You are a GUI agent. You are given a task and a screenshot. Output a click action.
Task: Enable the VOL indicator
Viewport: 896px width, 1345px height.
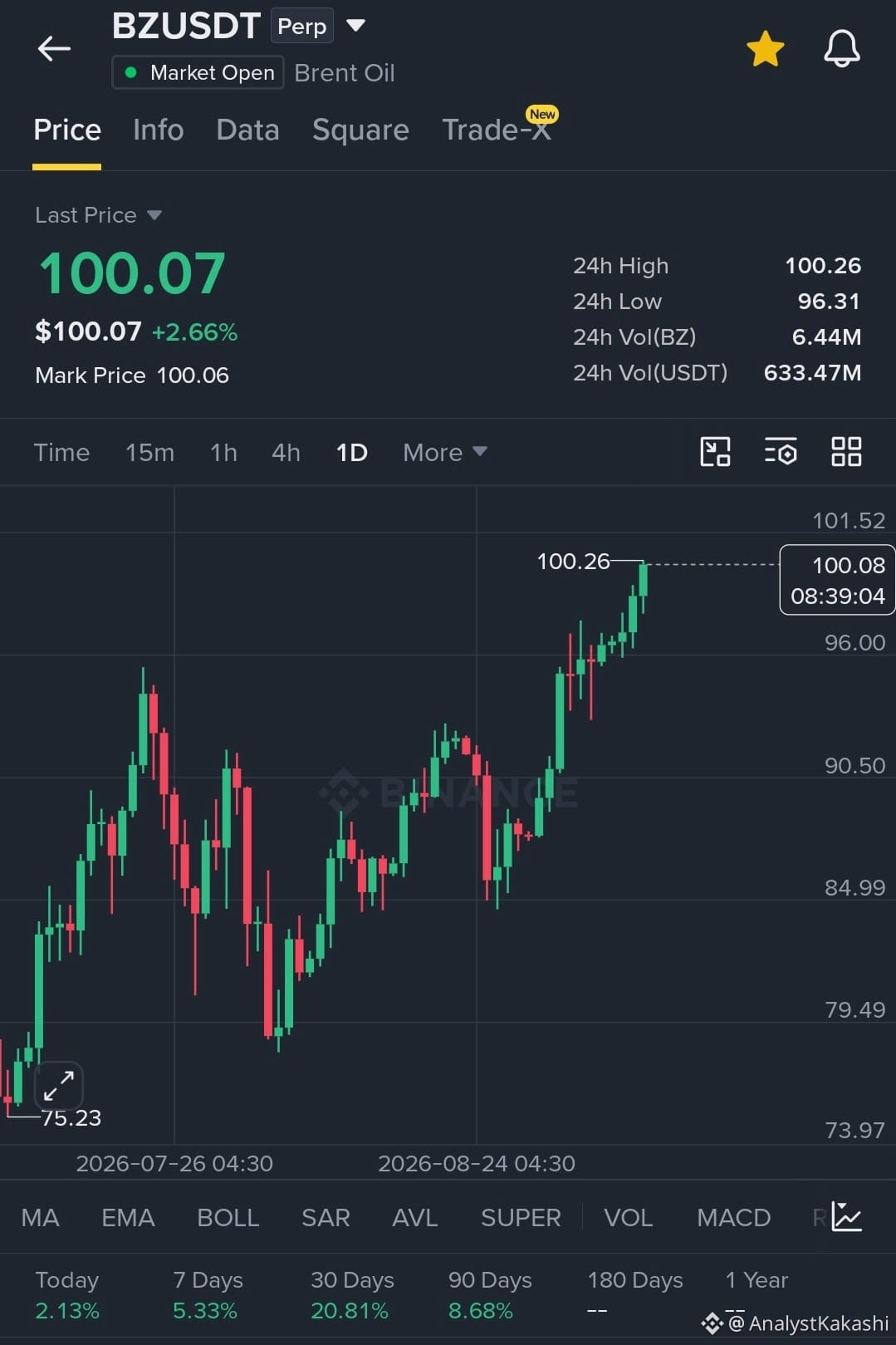(628, 1218)
